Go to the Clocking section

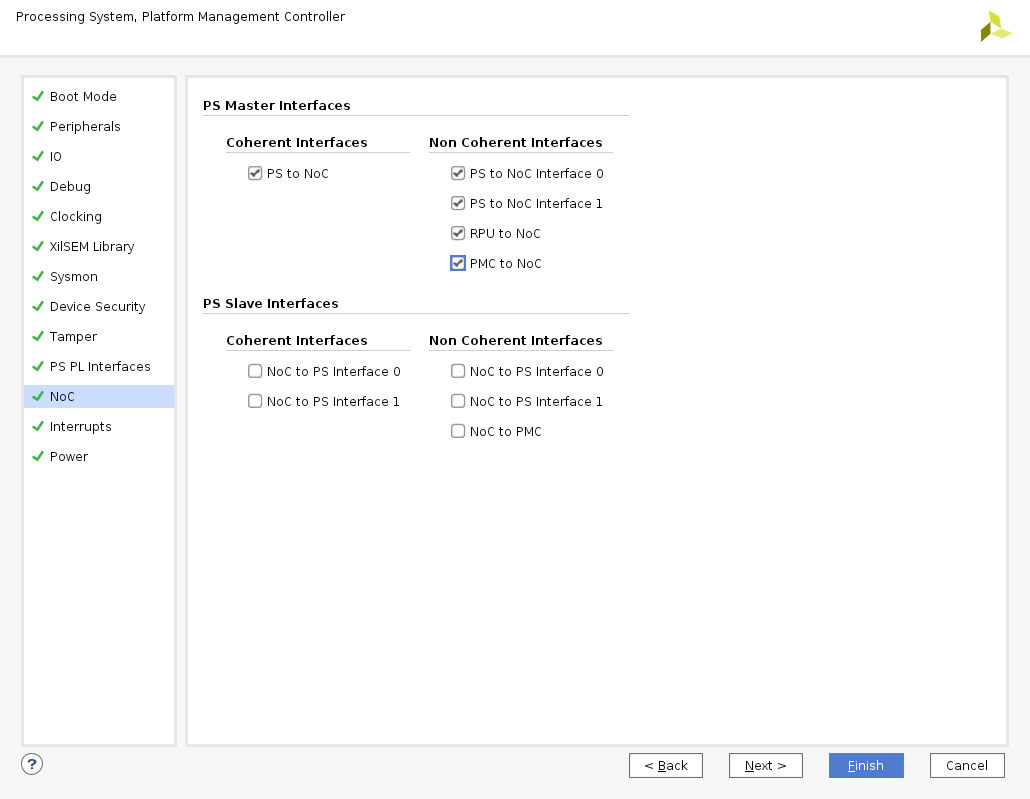pyautogui.click(x=76, y=217)
